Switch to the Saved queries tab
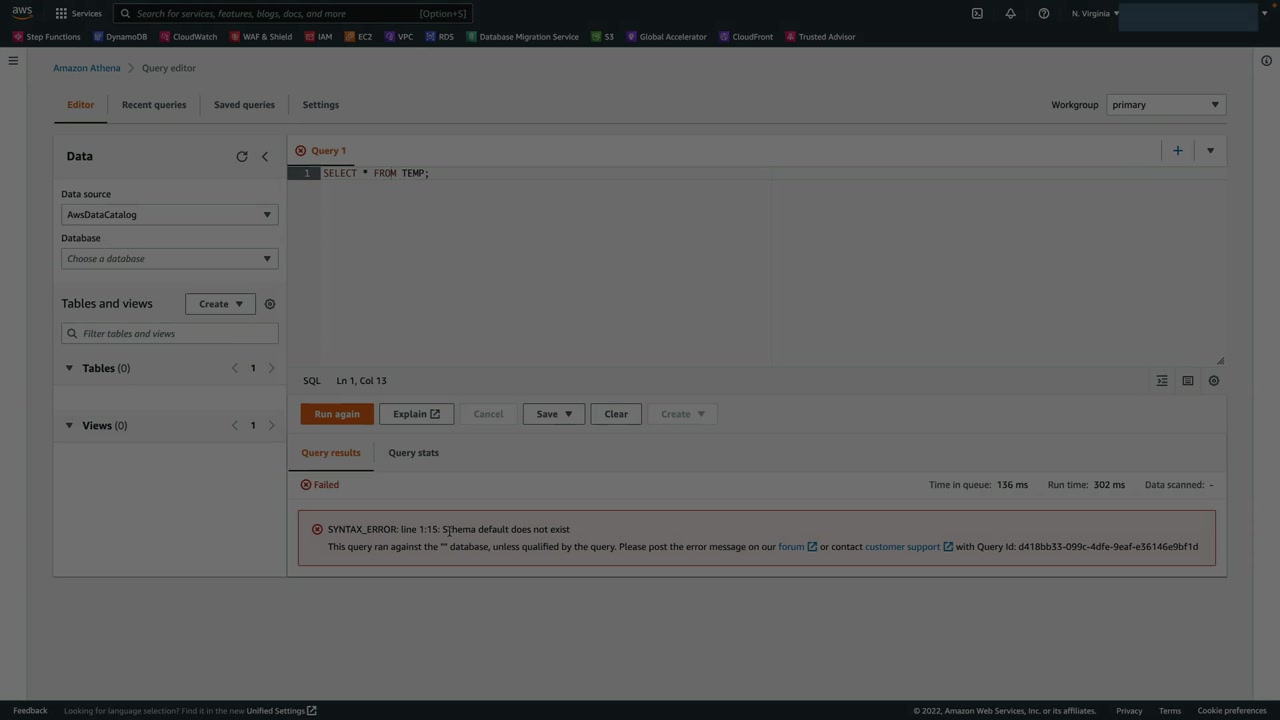This screenshot has height=720, width=1280. (x=244, y=105)
